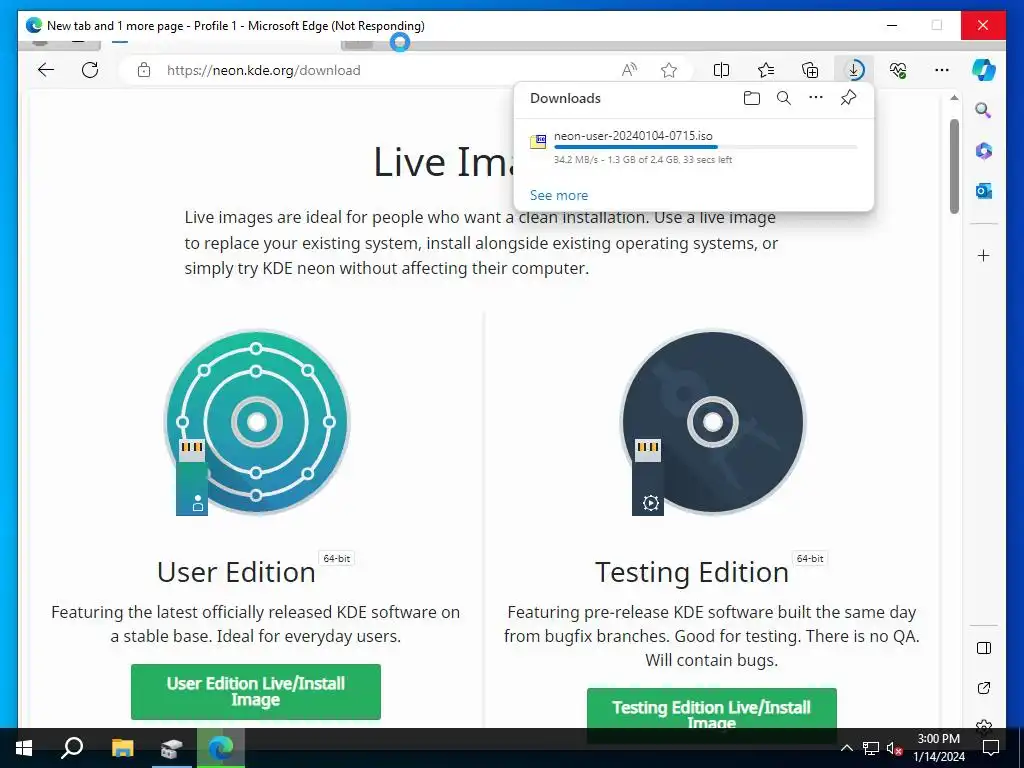The height and width of the screenshot is (768, 1024).
Task: Add this page to favorites with the star
Action: pyautogui.click(x=669, y=70)
